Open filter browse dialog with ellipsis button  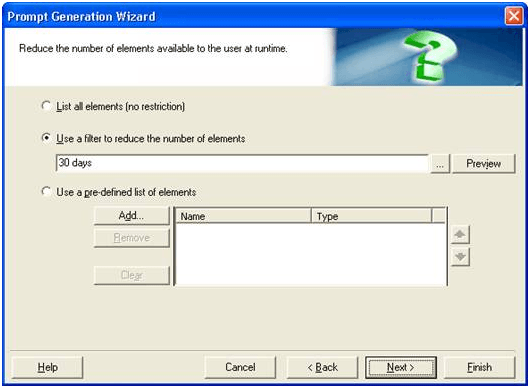pos(440,164)
